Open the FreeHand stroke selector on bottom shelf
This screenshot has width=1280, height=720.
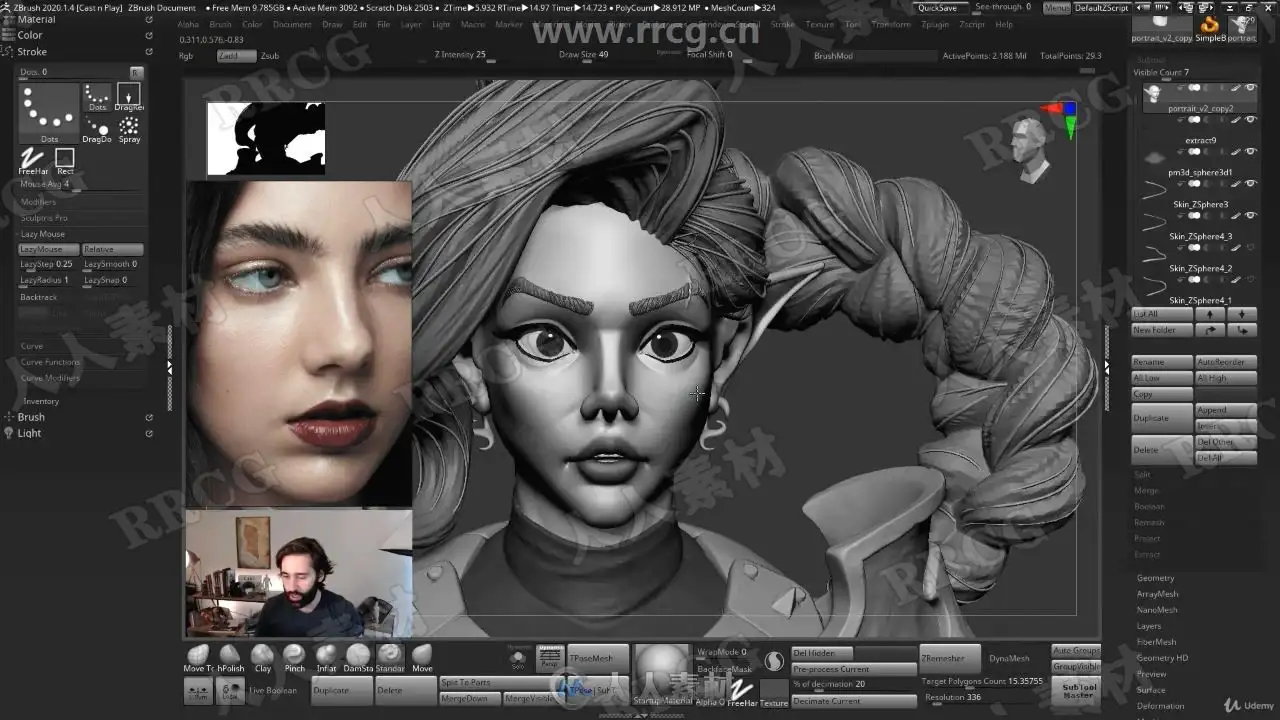pyautogui.click(x=742, y=692)
